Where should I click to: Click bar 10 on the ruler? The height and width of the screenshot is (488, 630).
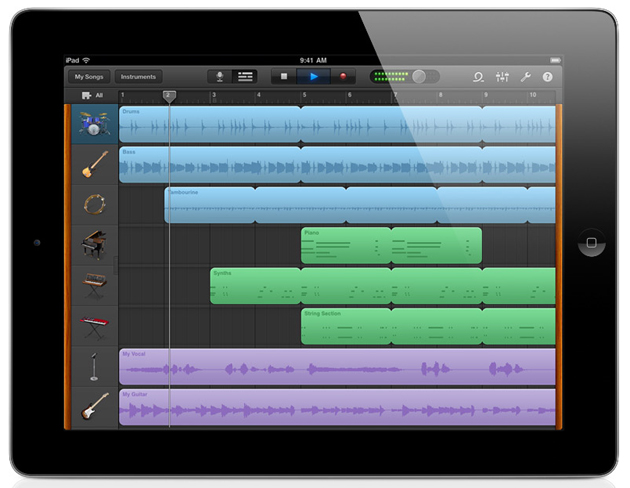(x=532, y=95)
